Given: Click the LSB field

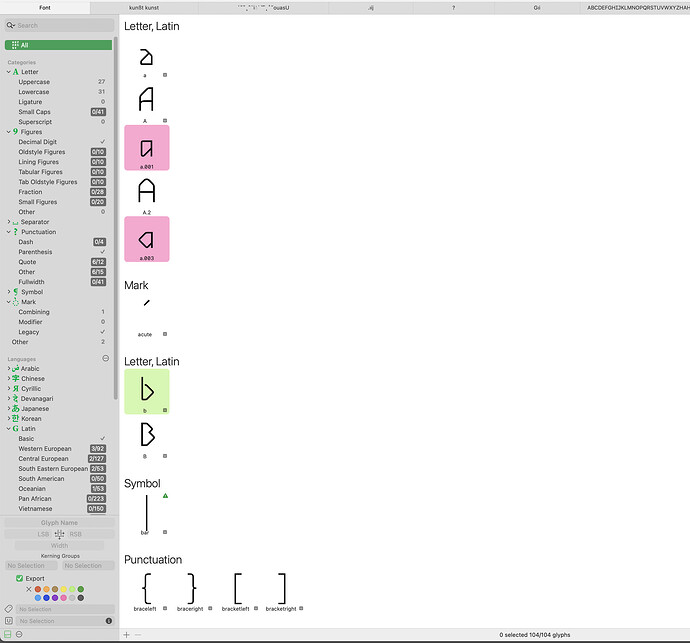Looking at the screenshot, I should coord(29,534).
